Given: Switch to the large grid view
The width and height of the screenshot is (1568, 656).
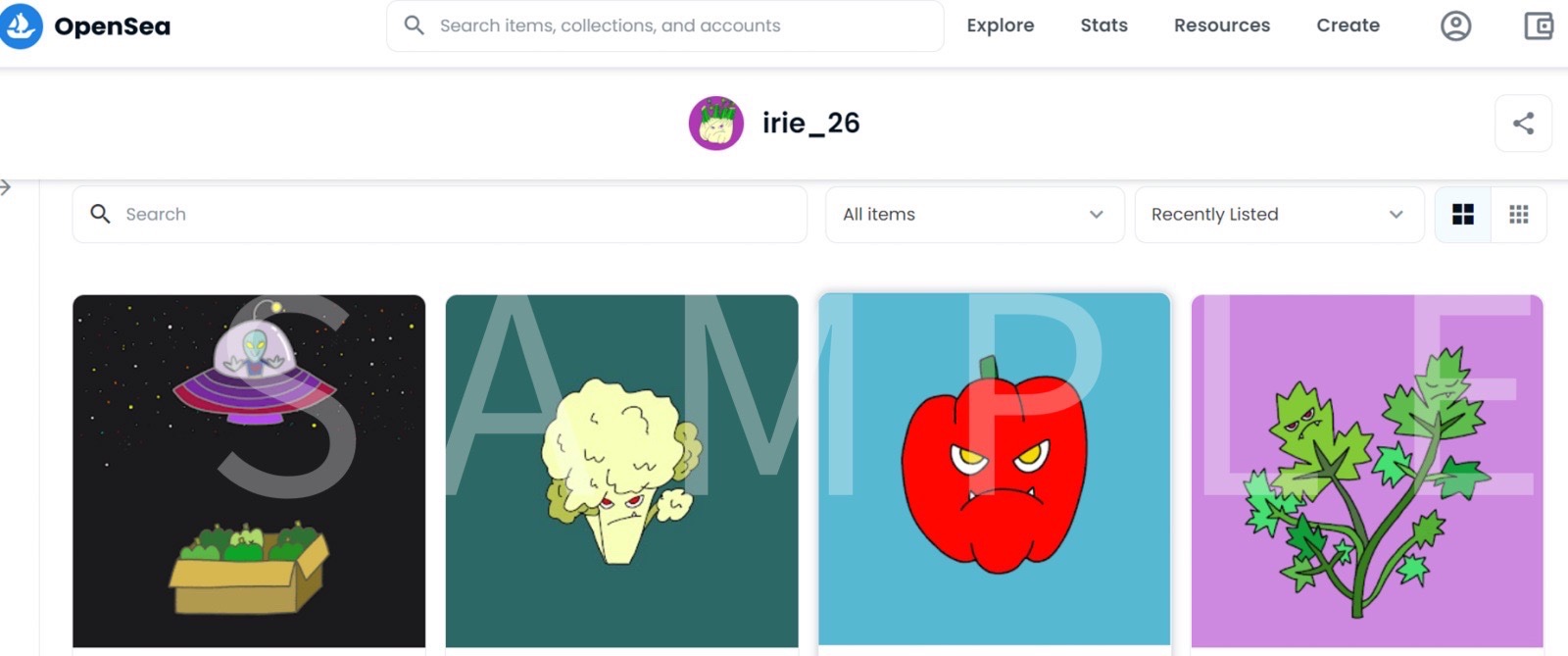Looking at the screenshot, I should 1462,215.
